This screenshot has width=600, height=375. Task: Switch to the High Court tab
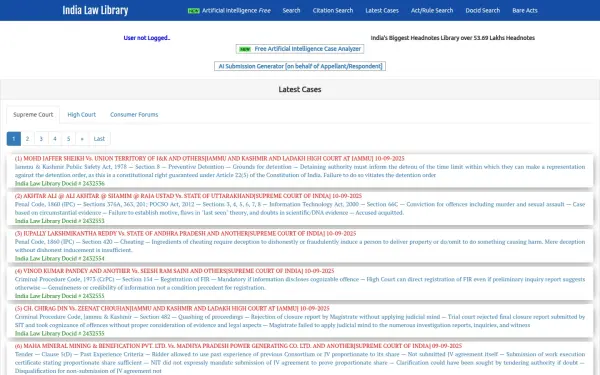pyautogui.click(x=82, y=114)
